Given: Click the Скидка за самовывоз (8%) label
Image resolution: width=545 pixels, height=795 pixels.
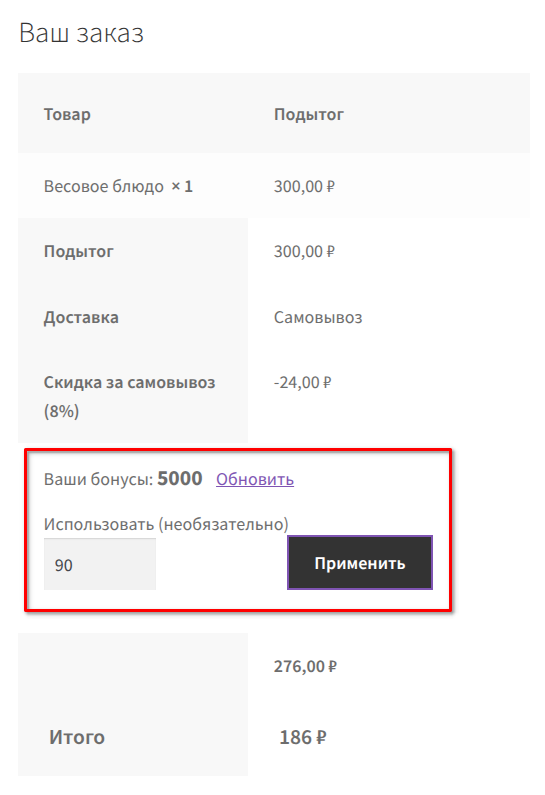Looking at the screenshot, I should (x=129, y=396).
